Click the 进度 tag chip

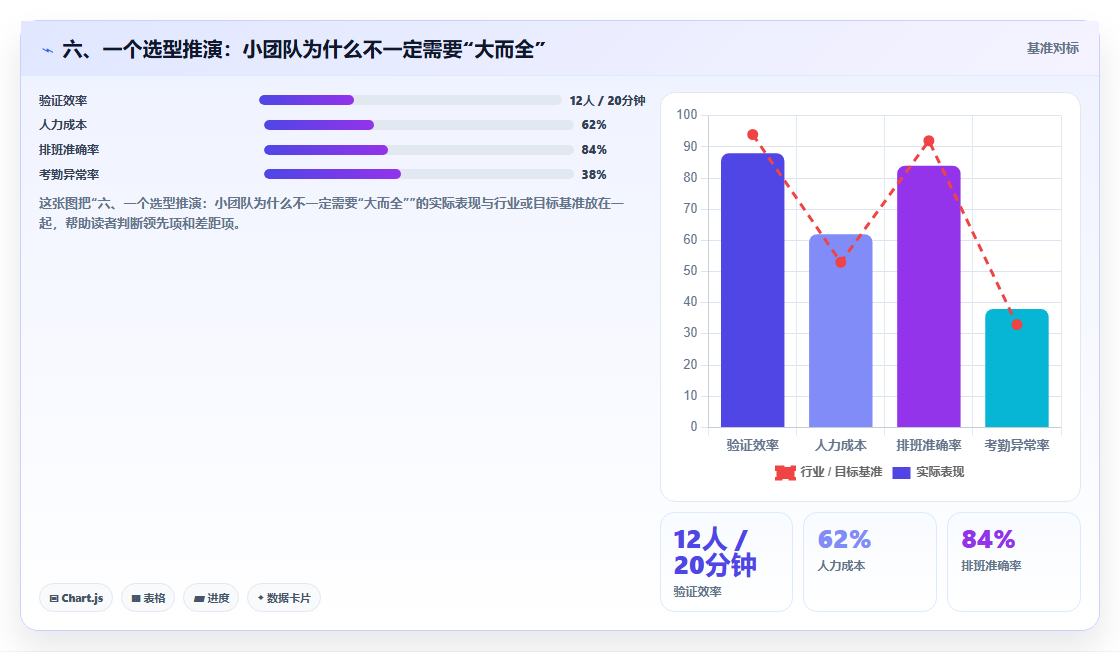tap(211, 598)
